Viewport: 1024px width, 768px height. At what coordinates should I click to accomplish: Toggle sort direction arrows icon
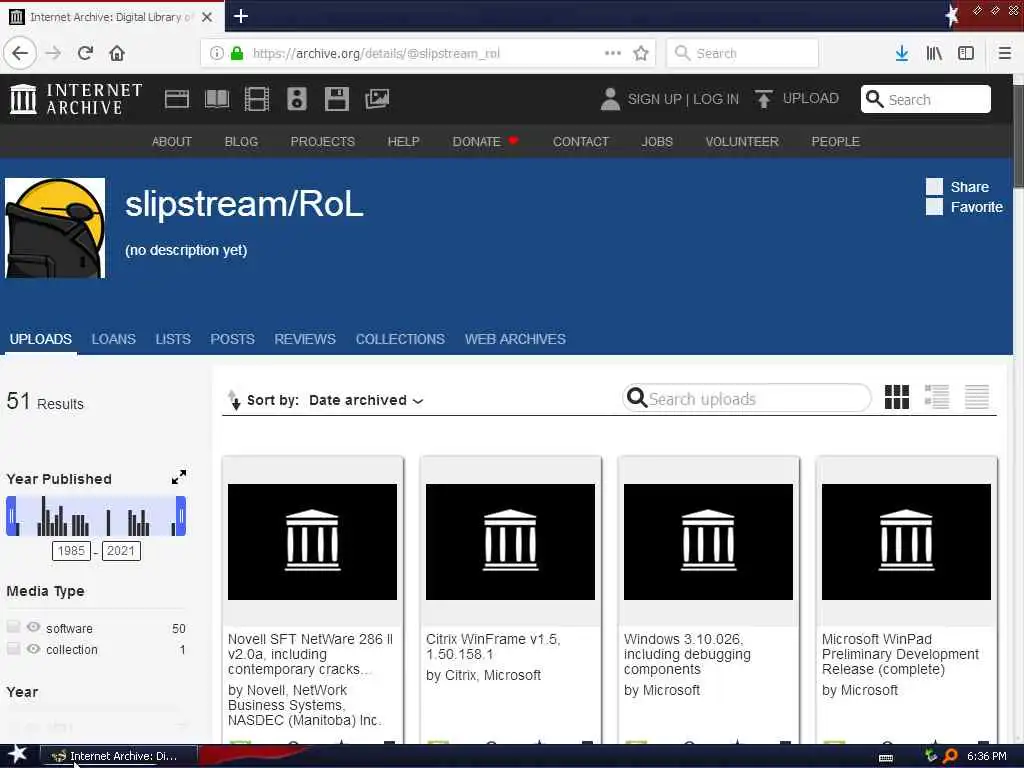[x=234, y=400]
